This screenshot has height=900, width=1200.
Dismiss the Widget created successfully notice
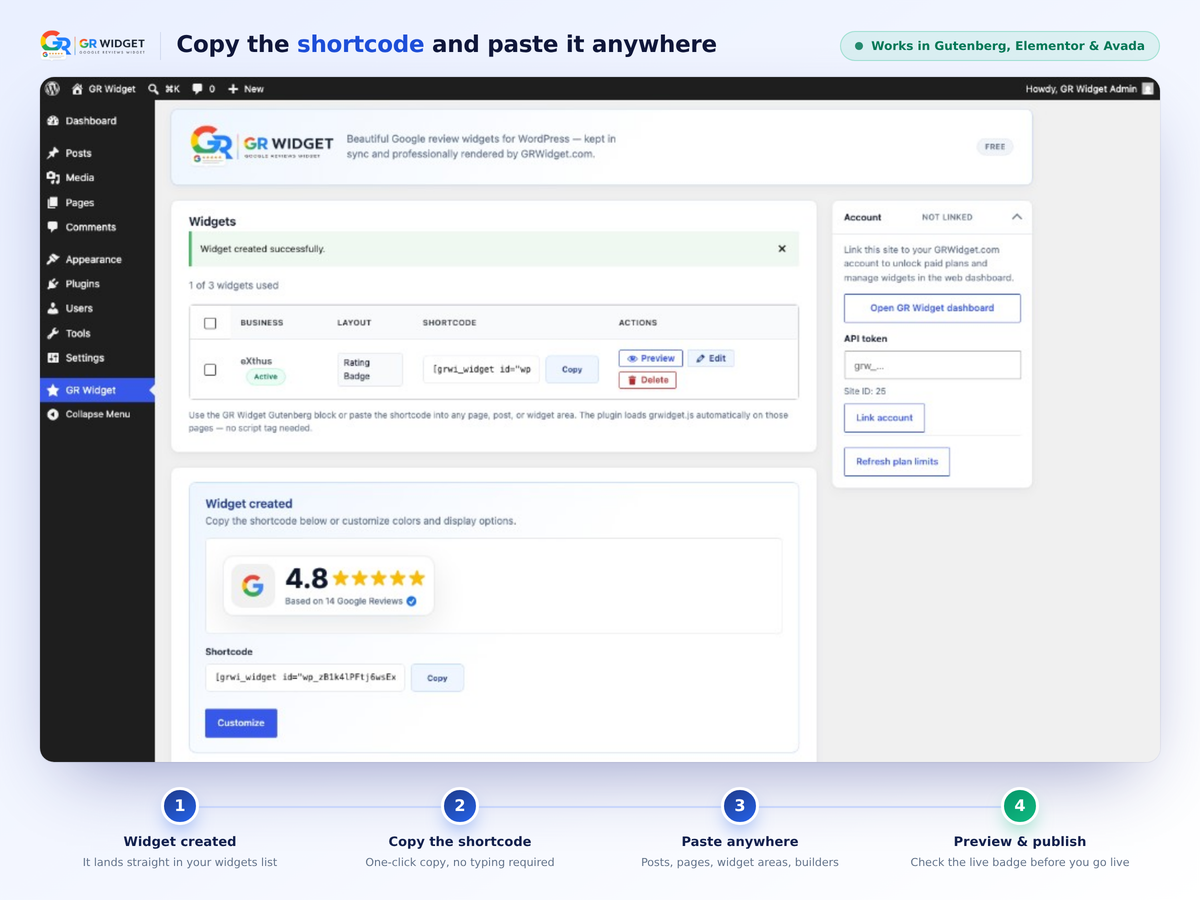click(x=782, y=249)
